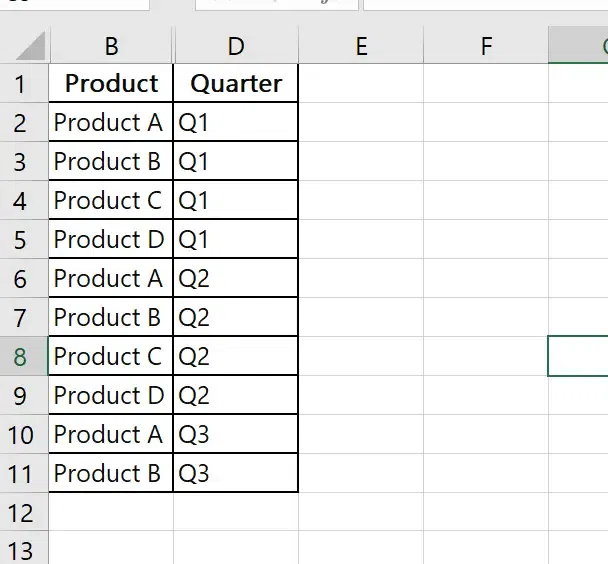Select the Q2 cell in row 6

tap(235, 279)
